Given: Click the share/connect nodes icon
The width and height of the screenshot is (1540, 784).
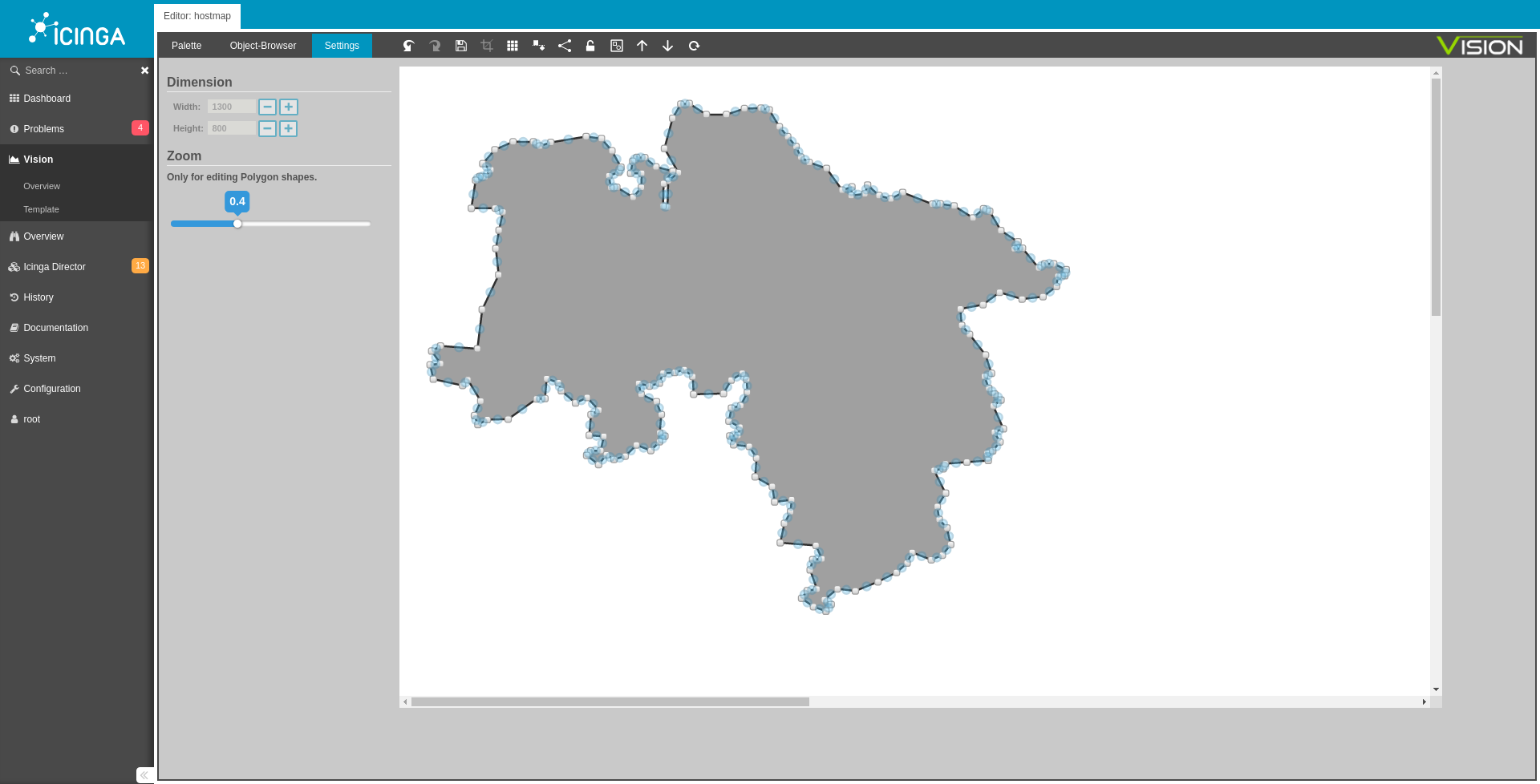Looking at the screenshot, I should coord(565,46).
